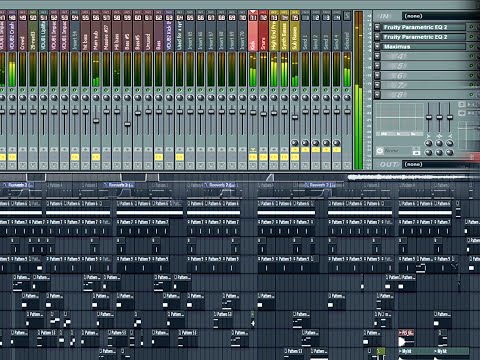The width and height of the screenshot is (480, 360).
Task: Mute the Sub Basses mixer track
Action: [295, 90]
